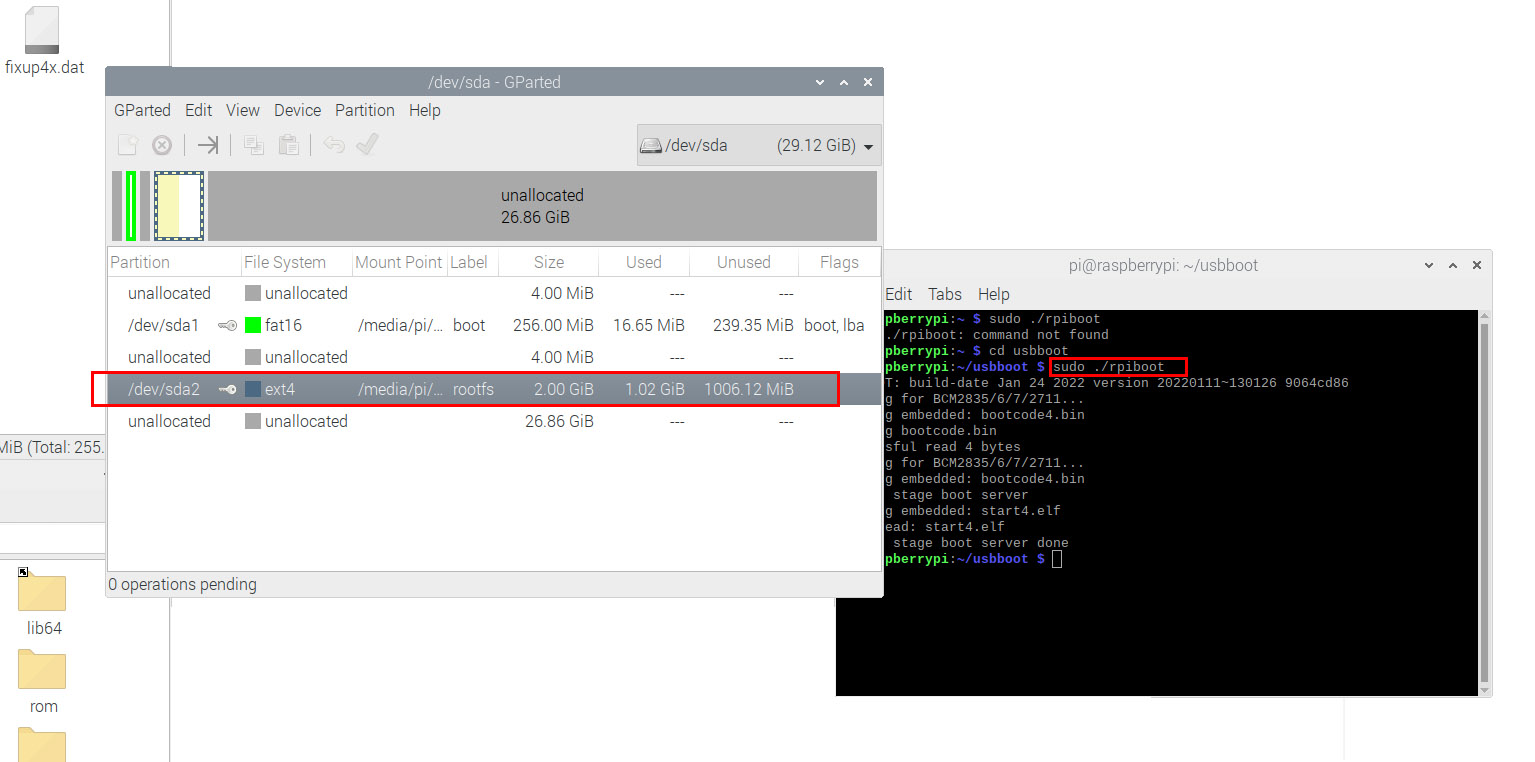Click the unallocated 26.86 GiB disk map block
The width and height of the screenshot is (1535, 762).
(542, 206)
